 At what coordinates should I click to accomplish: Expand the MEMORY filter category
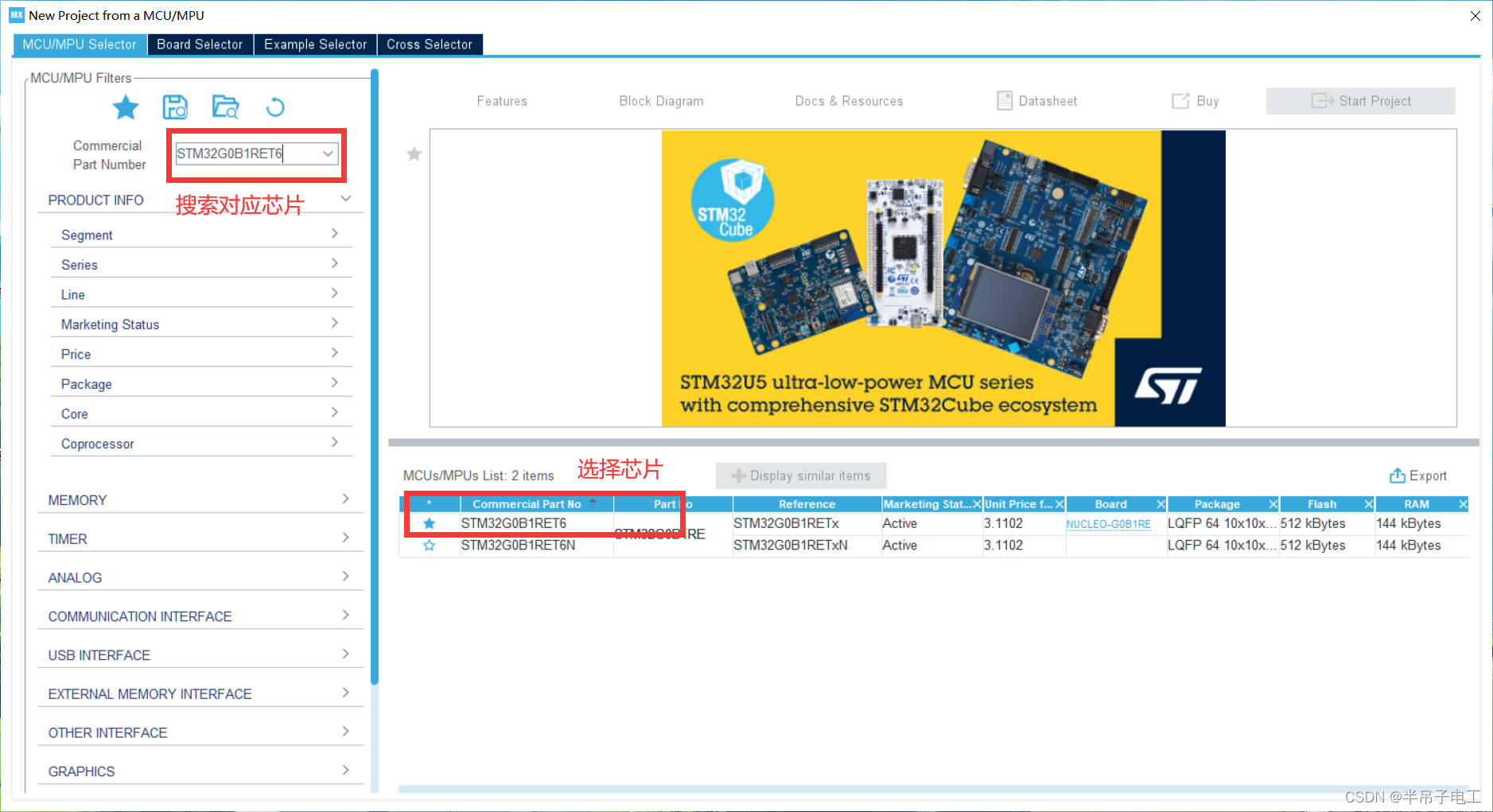pos(345,498)
